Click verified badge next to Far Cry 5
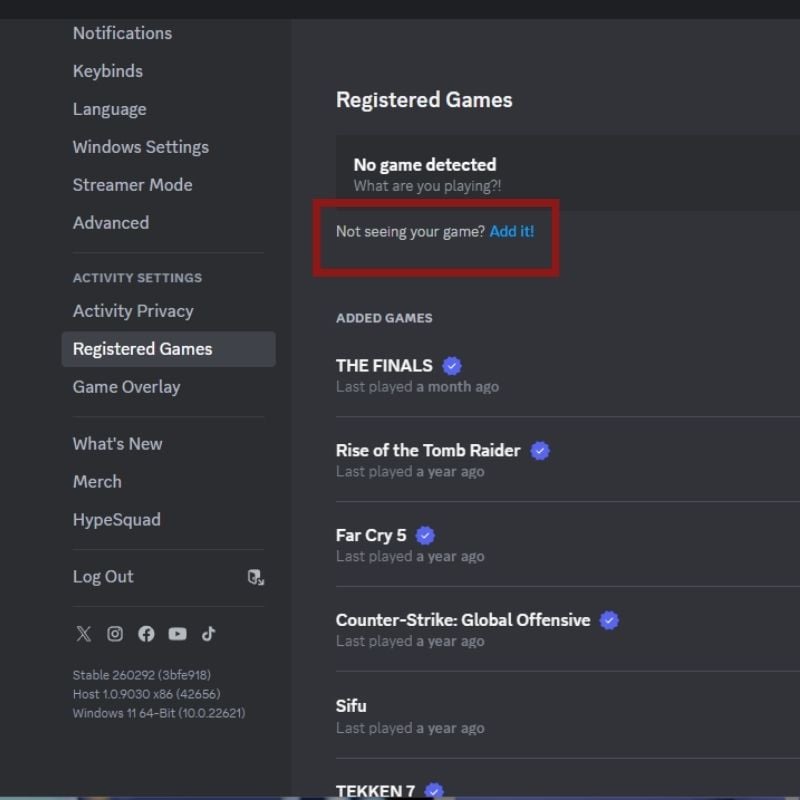Screen dimensions: 800x800 426,535
